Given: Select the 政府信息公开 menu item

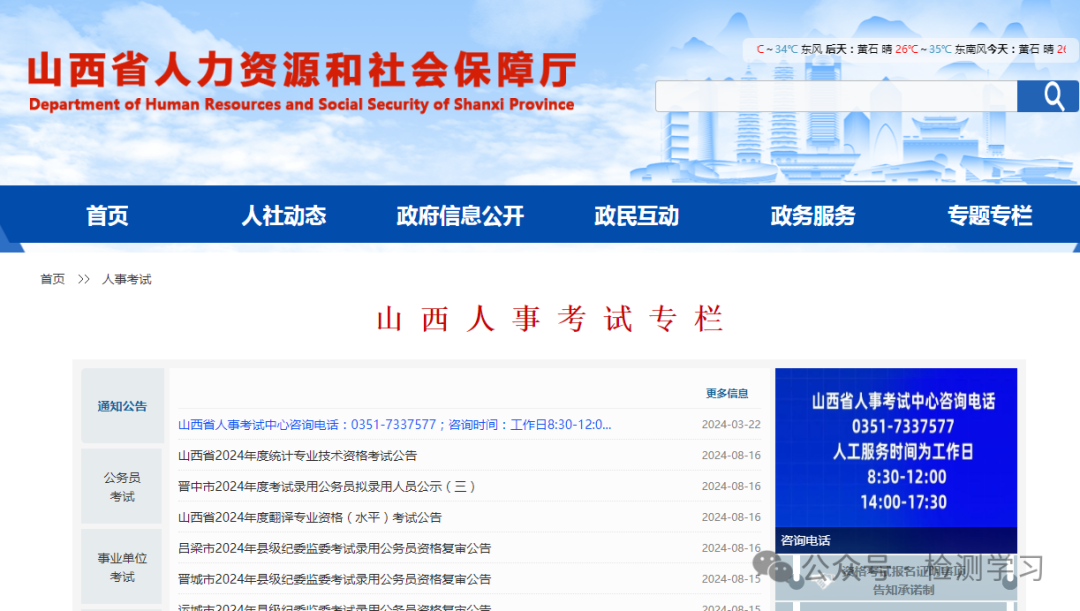Looking at the screenshot, I should point(459,215).
